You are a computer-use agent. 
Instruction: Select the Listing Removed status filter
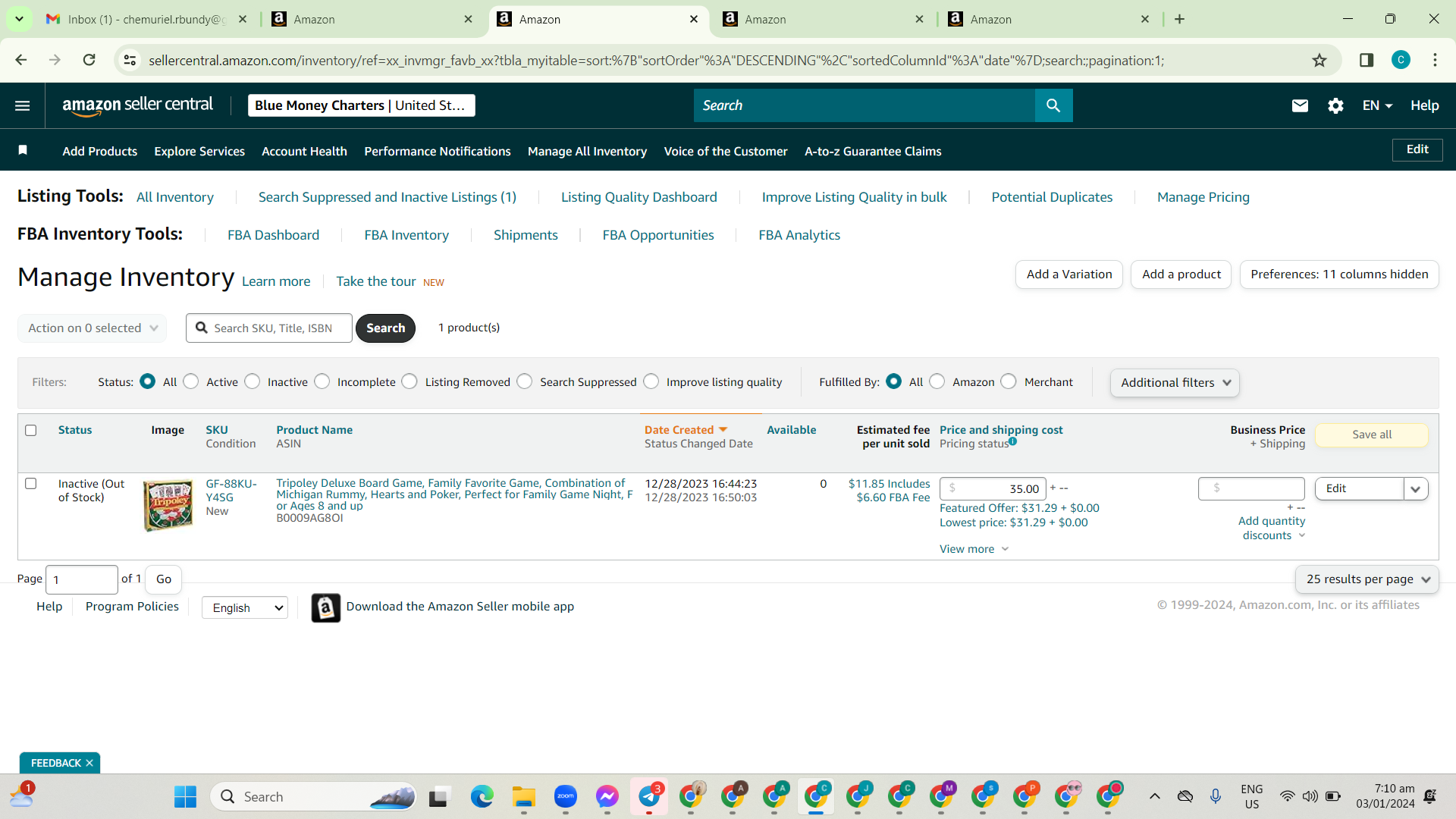click(409, 381)
